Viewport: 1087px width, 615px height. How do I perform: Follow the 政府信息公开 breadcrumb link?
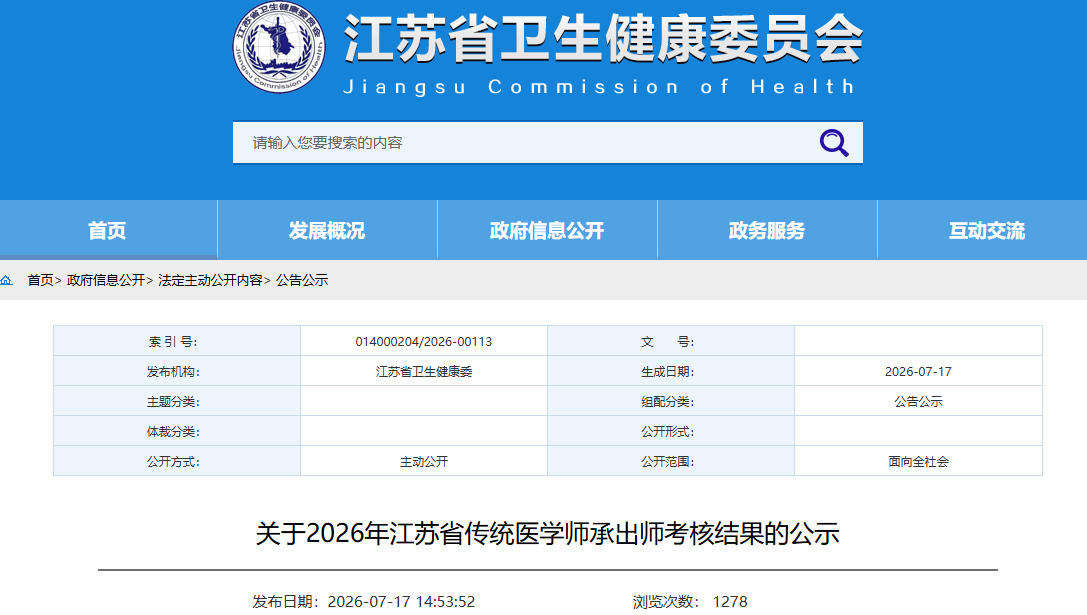click(x=106, y=280)
